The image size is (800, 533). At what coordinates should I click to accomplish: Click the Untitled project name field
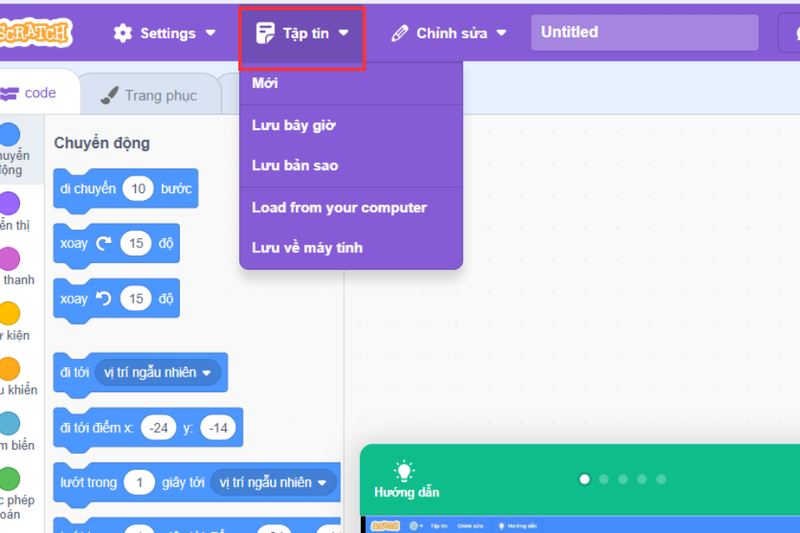tap(644, 32)
